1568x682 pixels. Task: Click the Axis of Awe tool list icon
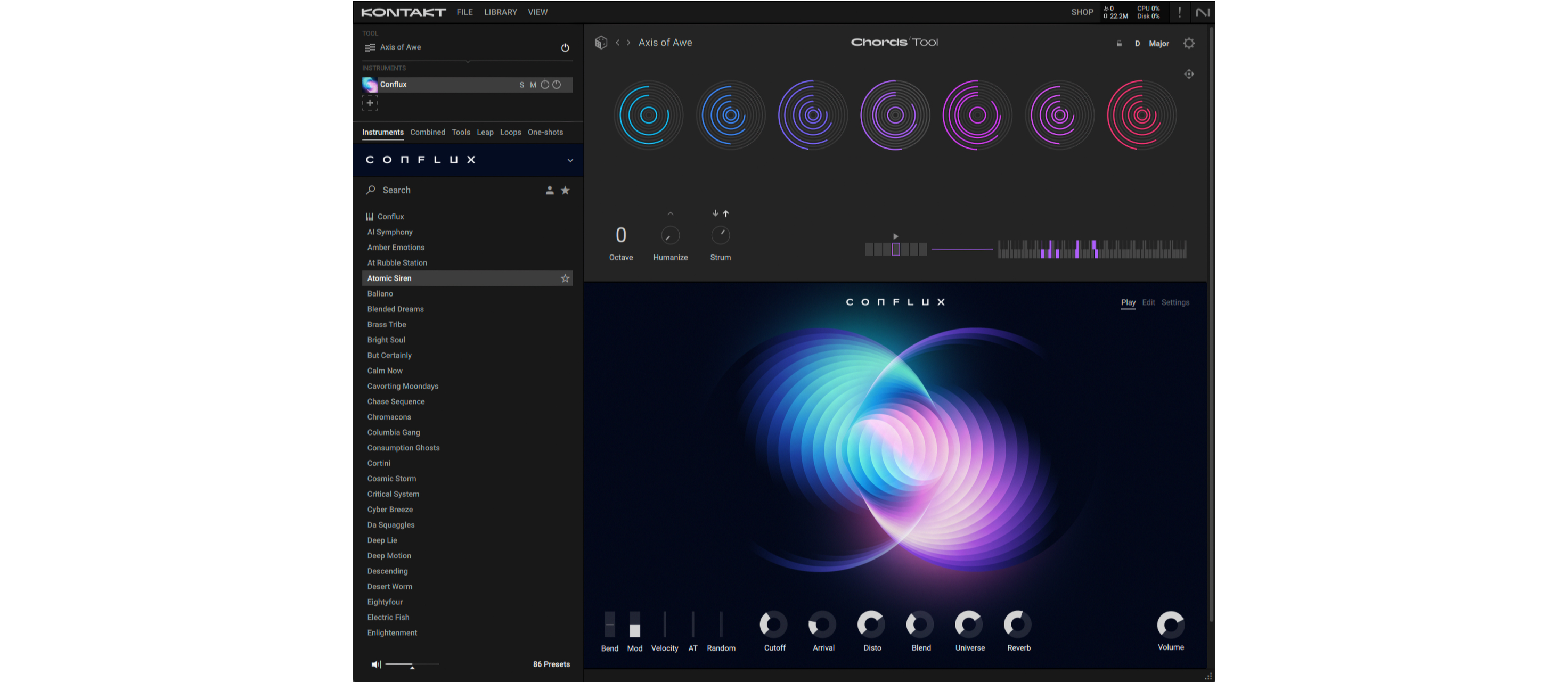pyautogui.click(x=369, y=47)
